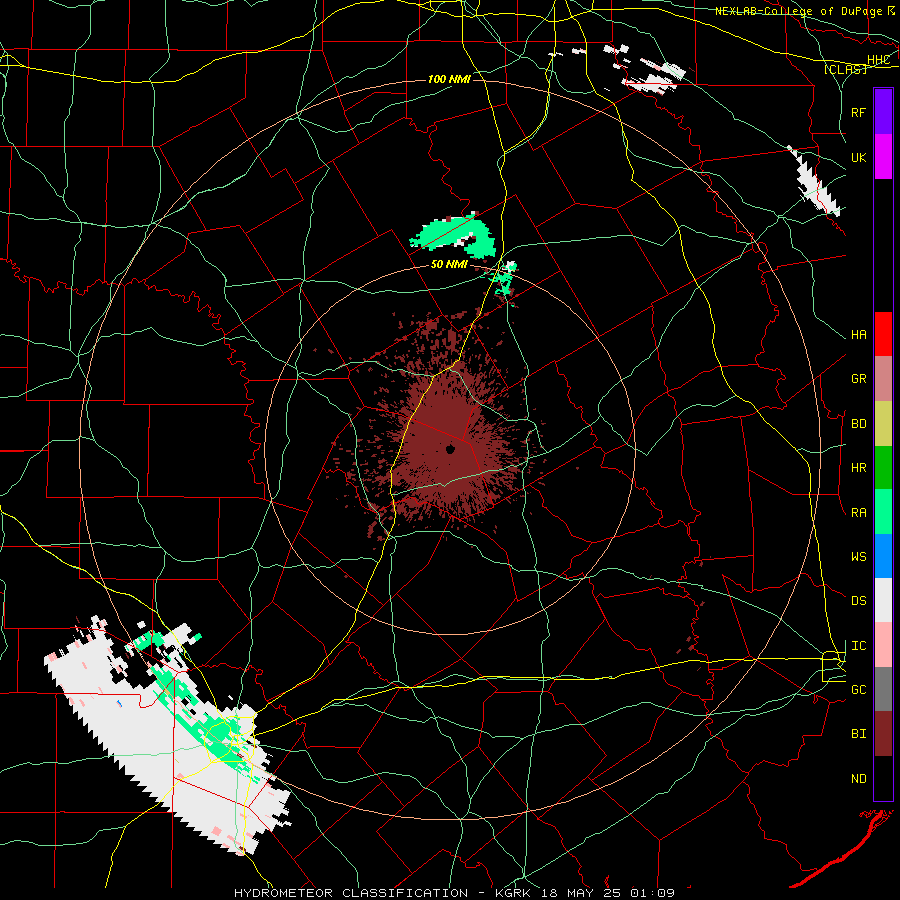Click the BI legend label
Viewport: 900px width, 900px height.
[859, 734]
